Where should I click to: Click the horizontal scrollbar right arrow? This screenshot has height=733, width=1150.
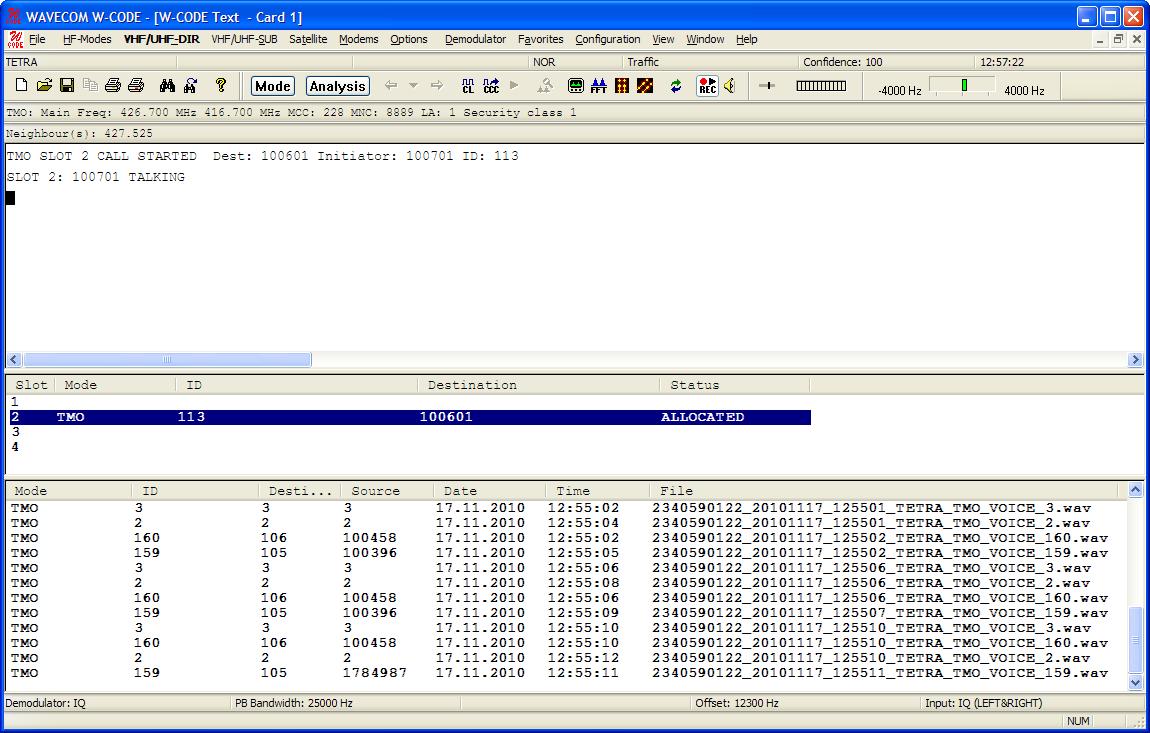[x=1135, y=360]
